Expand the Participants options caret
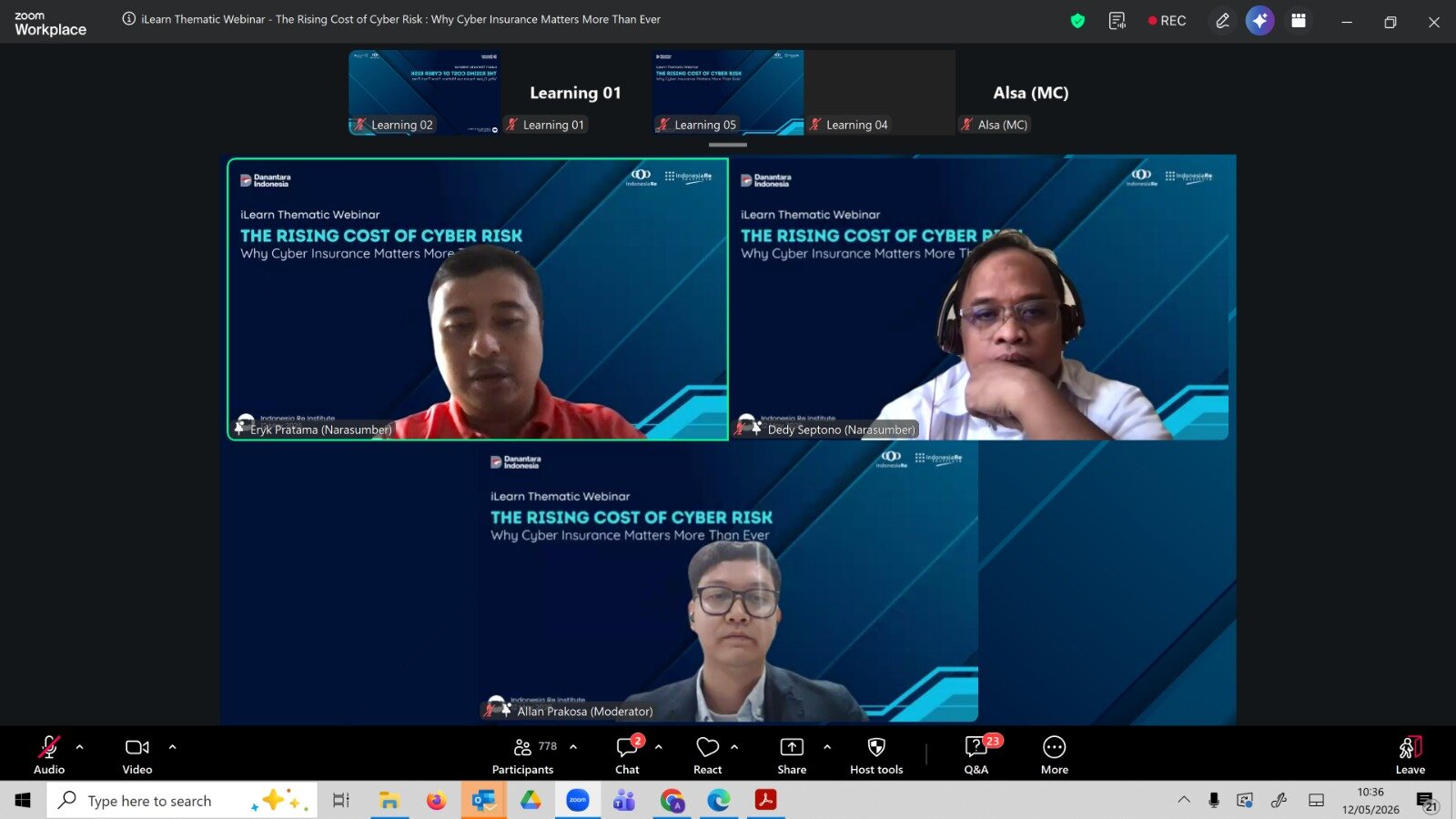This screenshot has height=819, width=1456. pos(573,747)
